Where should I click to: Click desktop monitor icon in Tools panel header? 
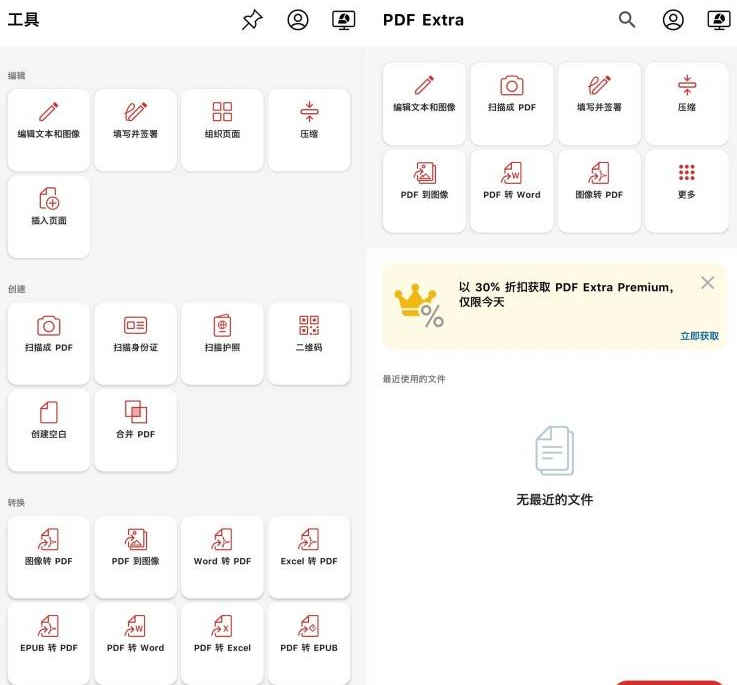343,20
